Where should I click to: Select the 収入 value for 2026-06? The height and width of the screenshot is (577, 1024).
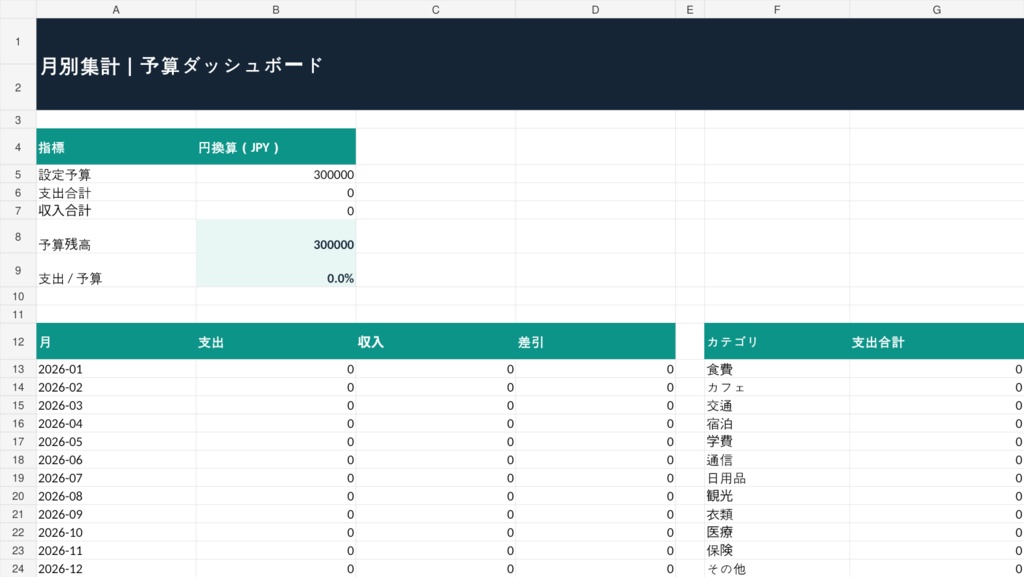(x=436, y=460)
